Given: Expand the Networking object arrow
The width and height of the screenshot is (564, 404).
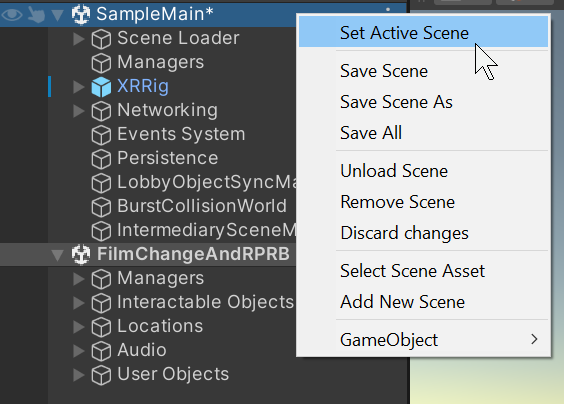Looking at the screenshot, I should click(x=78, y=111).
